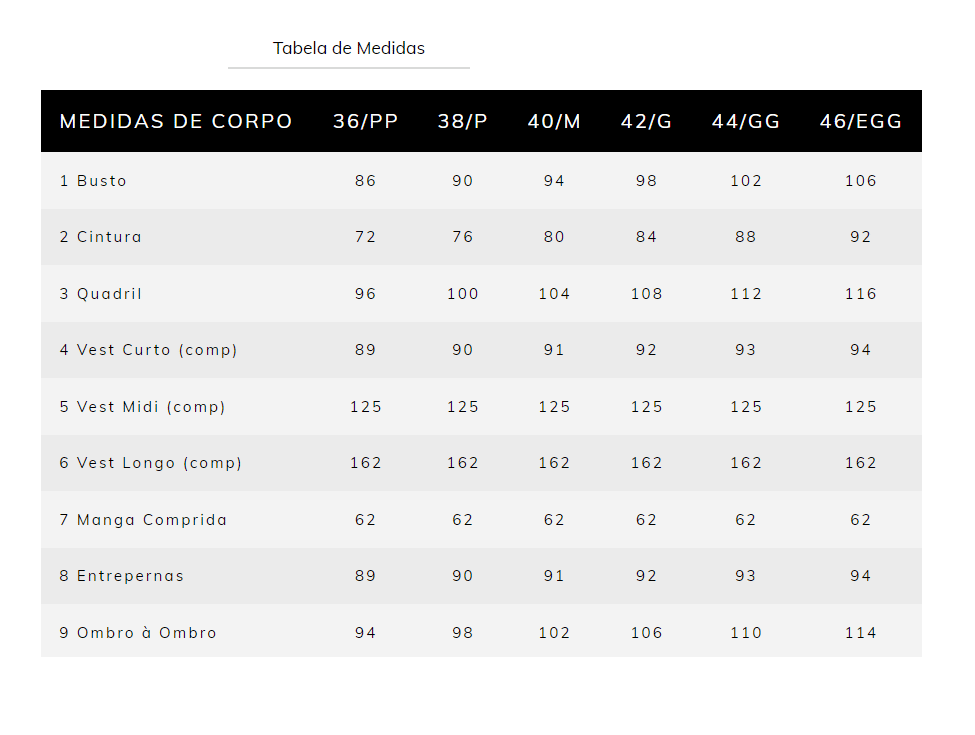Select the 38/P size column header

[x=462, y=121]
